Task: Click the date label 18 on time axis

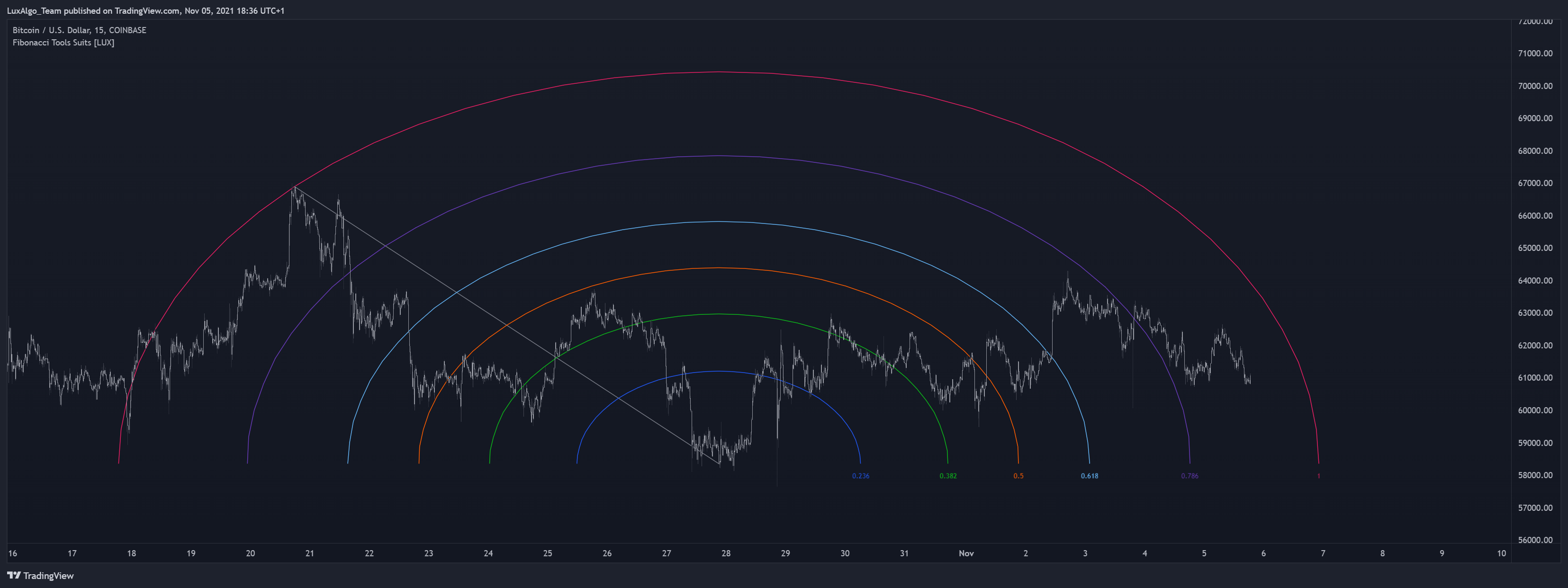Action: point(132,553)
